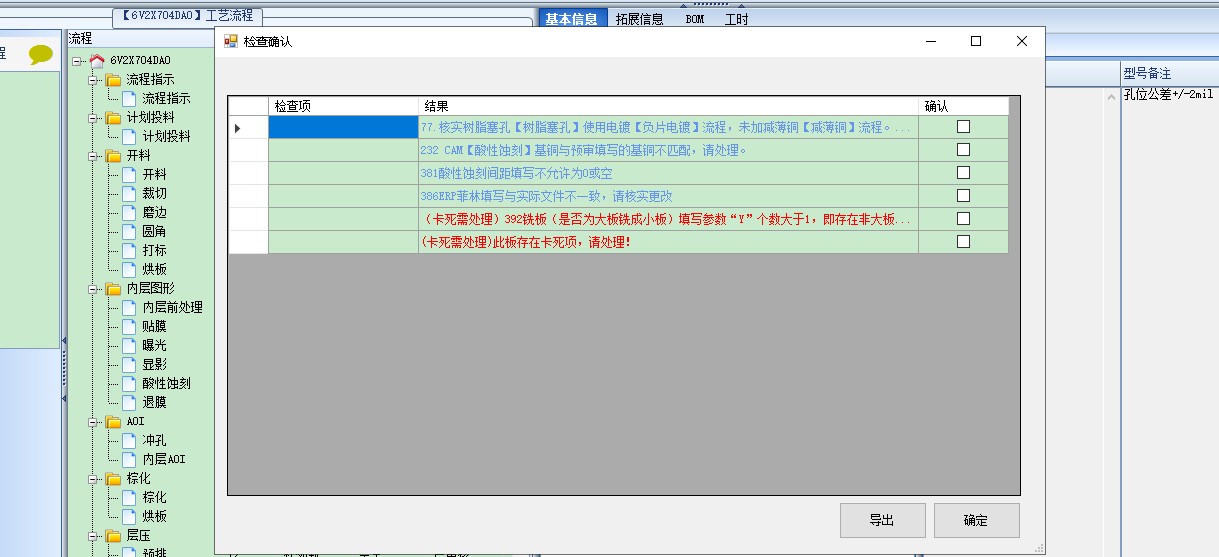This screenshot has height=557, width=1219.
Task: Click the 检查项 column header
Action: click(343, 106)
